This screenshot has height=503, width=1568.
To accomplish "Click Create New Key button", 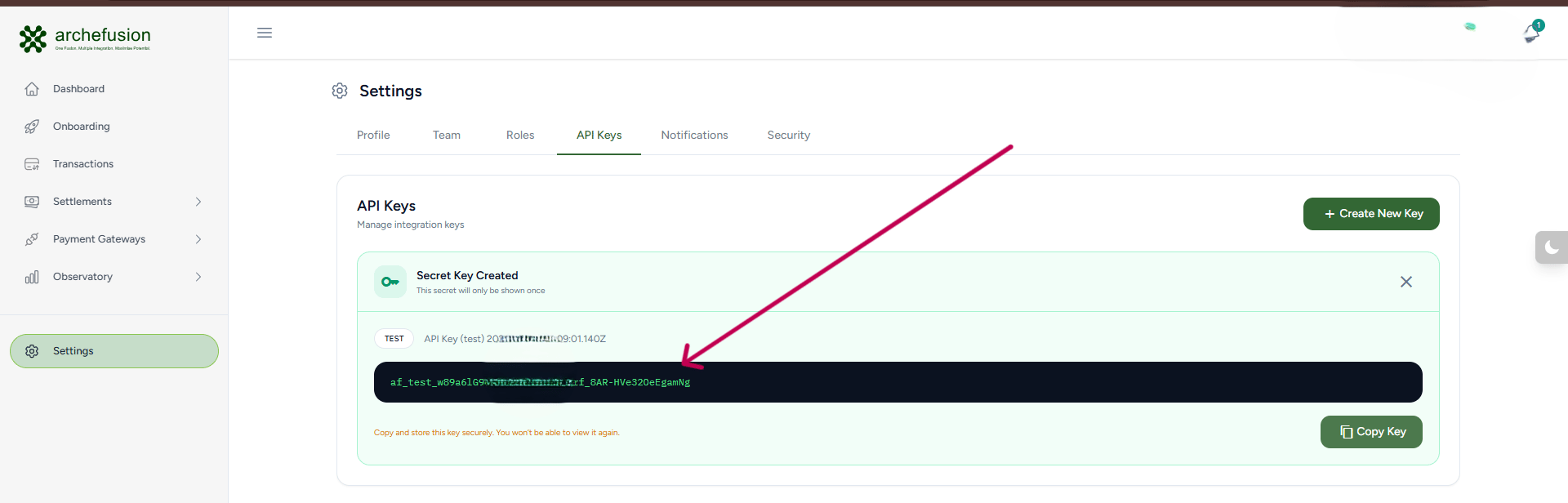I will click(1371, 214).
